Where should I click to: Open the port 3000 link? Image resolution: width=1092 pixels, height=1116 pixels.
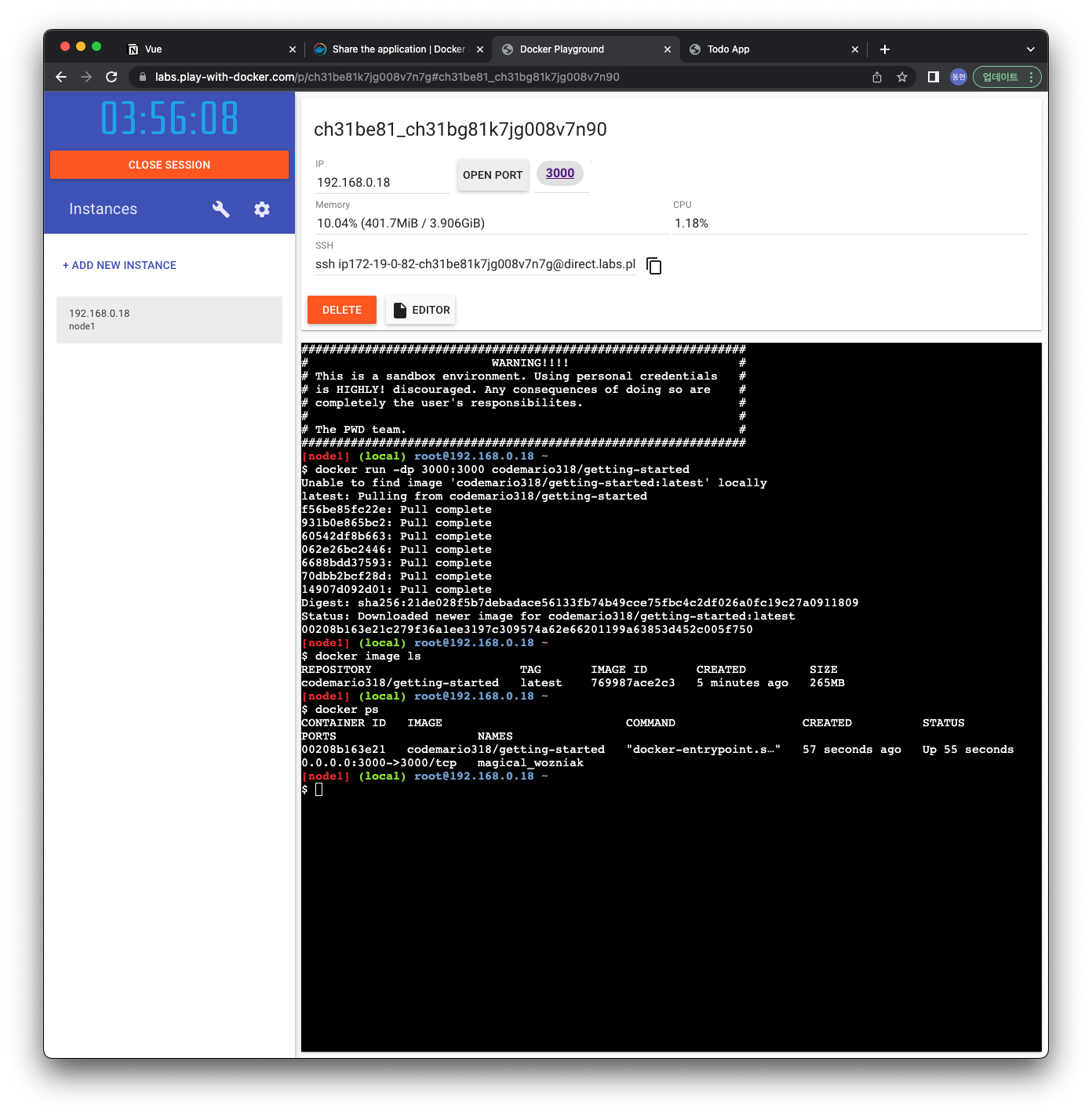tap(560, 173)
